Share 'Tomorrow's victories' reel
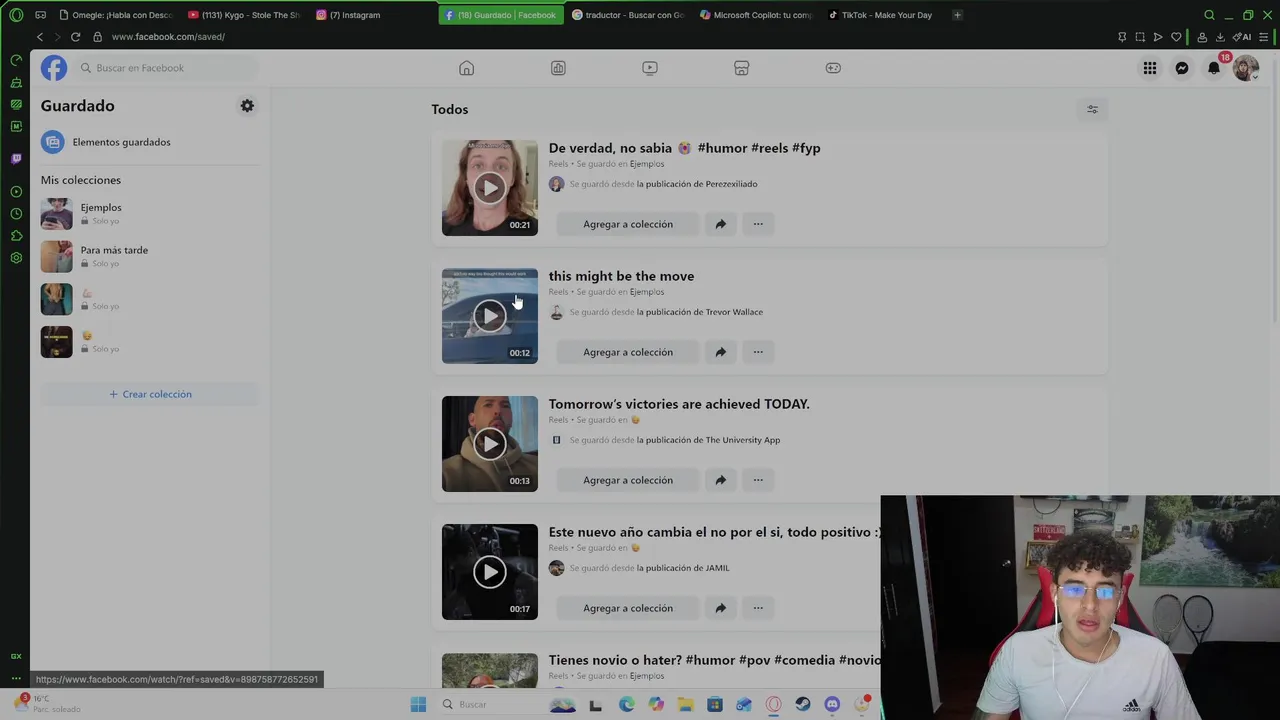 point(720,480)
